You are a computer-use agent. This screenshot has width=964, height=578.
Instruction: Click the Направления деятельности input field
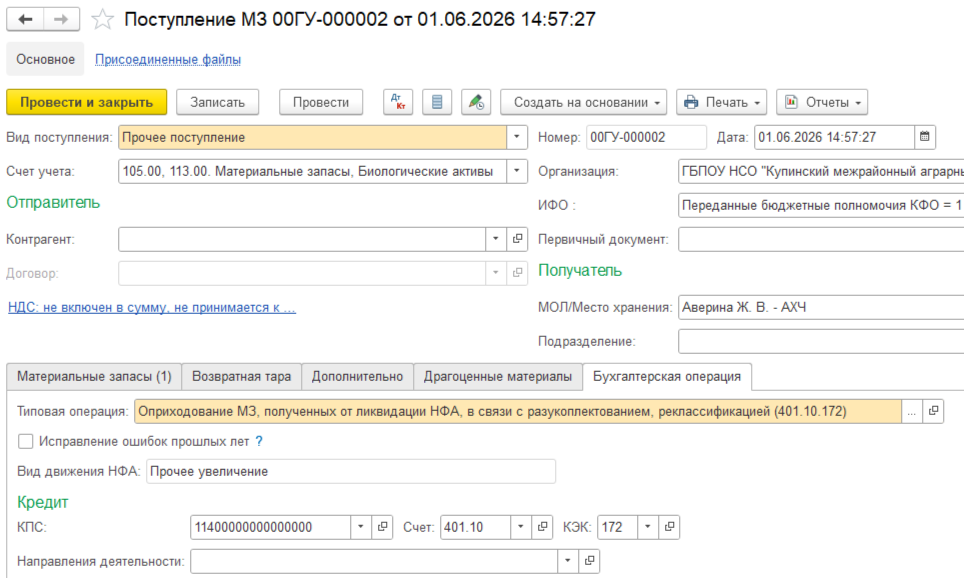click(x=374, y=561)
